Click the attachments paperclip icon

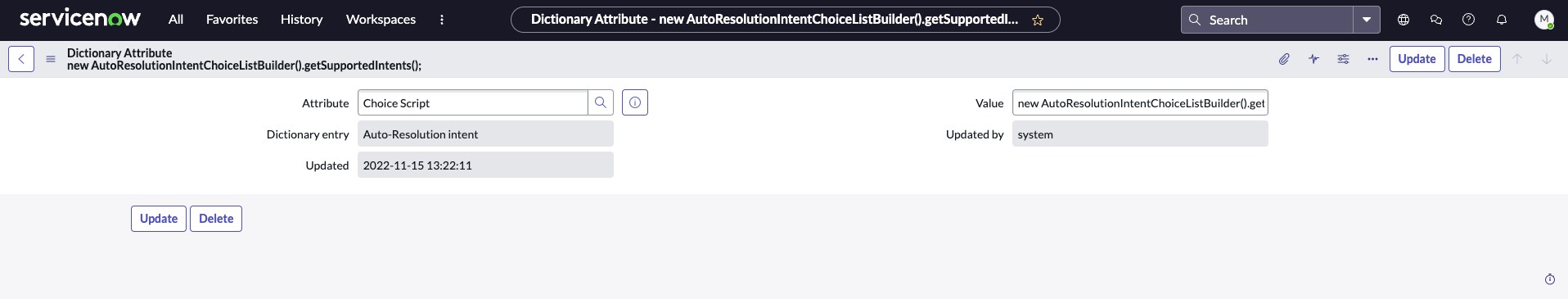click(1284, 59)
